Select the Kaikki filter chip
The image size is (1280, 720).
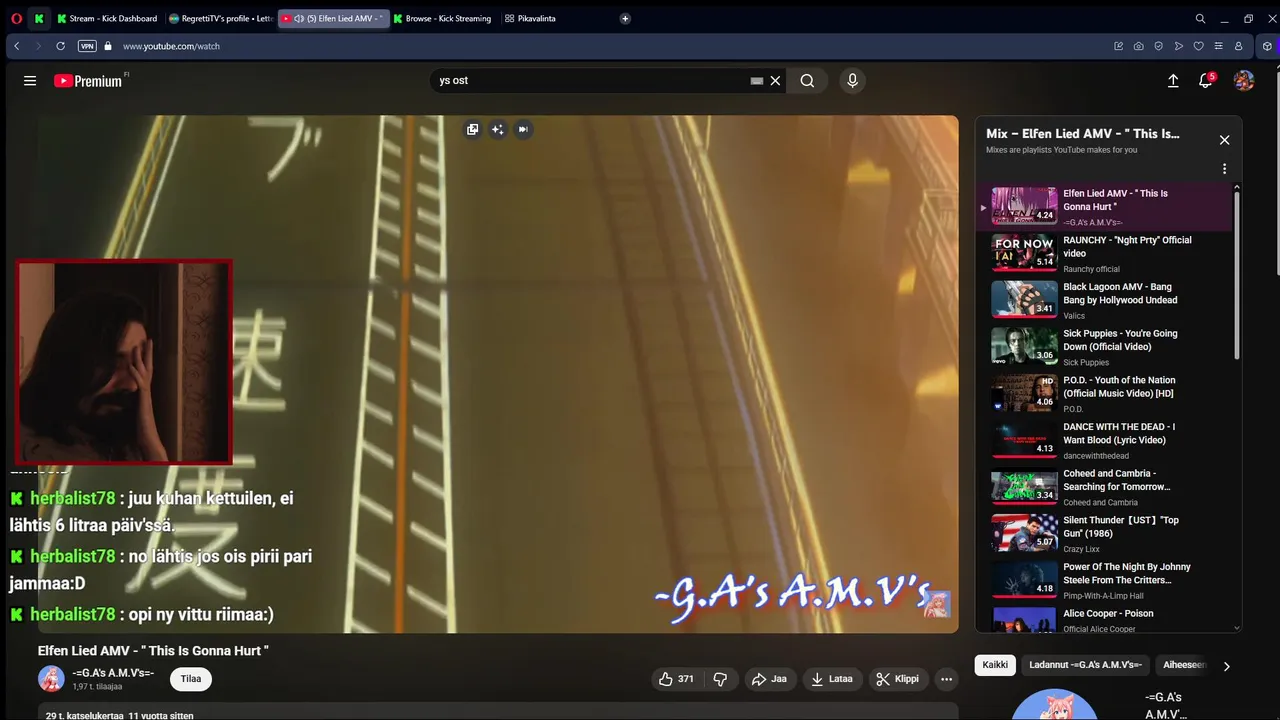[995, 665]
